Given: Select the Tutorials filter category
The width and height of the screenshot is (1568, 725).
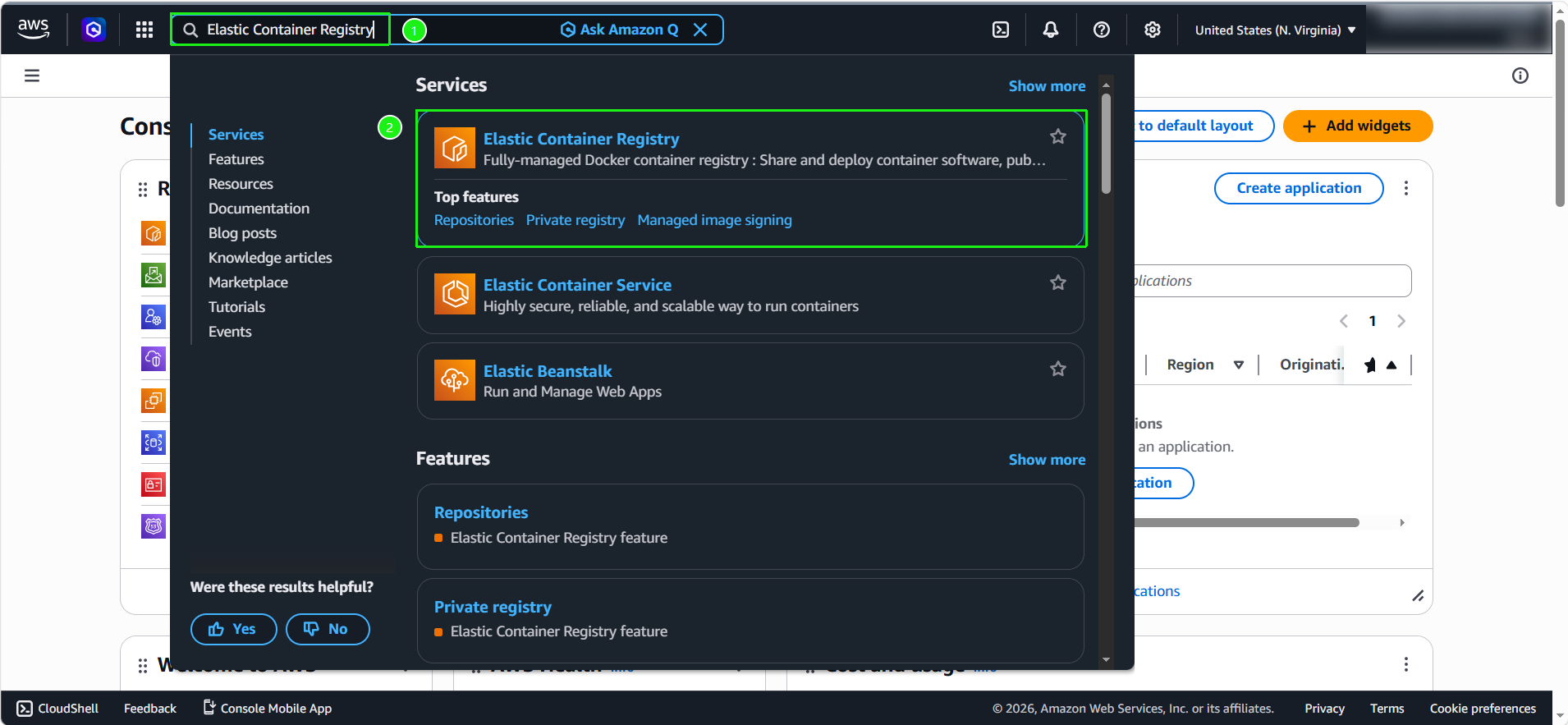Looking at the screenshot, I should (236, 307).
